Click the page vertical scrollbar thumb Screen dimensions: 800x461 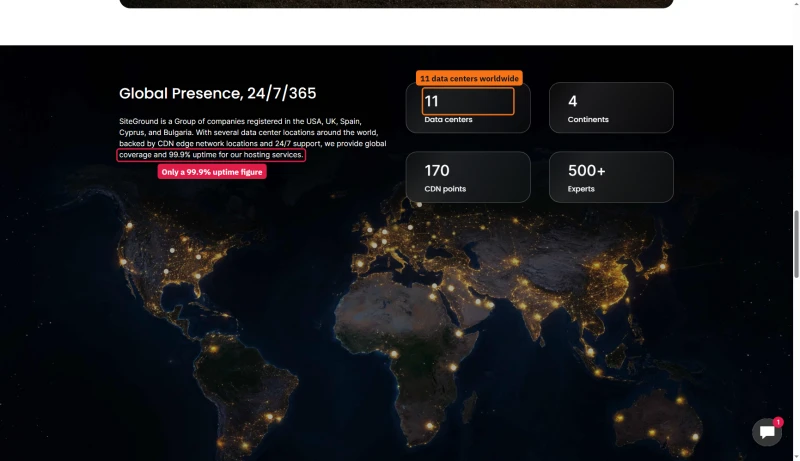(796, 244)
